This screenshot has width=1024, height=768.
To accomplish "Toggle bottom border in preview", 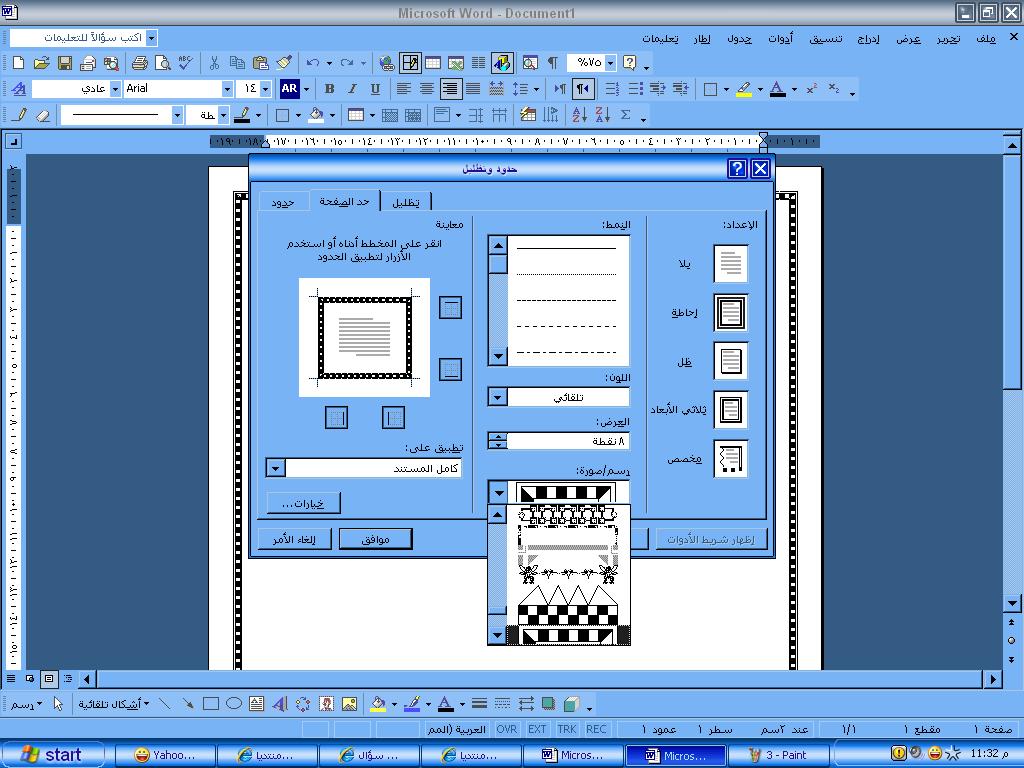I will click(451, 369).
